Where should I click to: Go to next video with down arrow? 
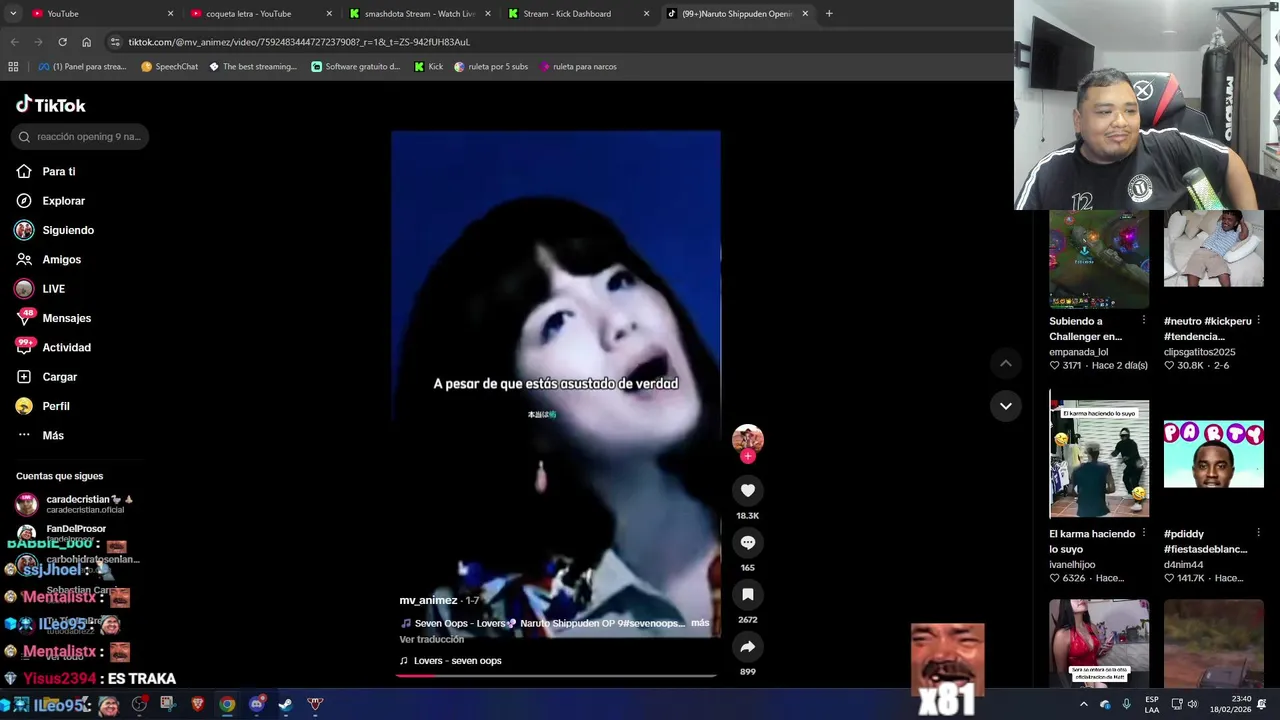[1005, 406]
